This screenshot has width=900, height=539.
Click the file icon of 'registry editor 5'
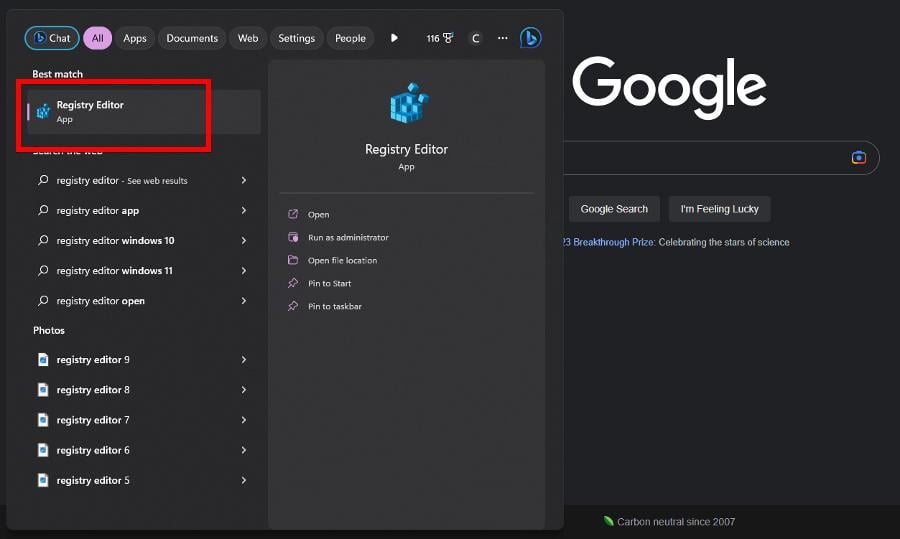tap(43, 480)
